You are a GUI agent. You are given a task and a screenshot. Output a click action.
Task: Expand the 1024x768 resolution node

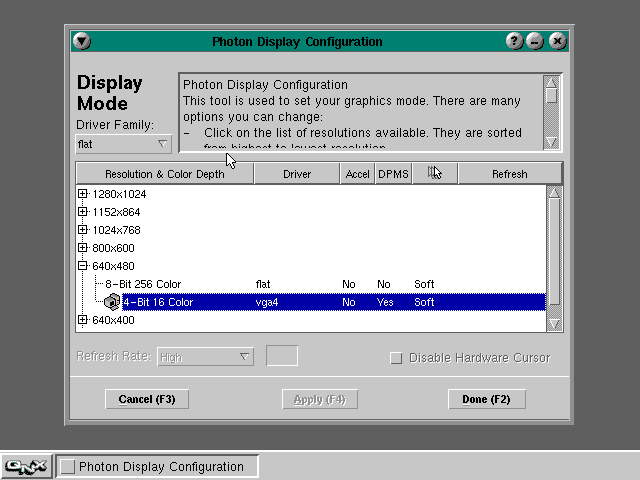82,230
